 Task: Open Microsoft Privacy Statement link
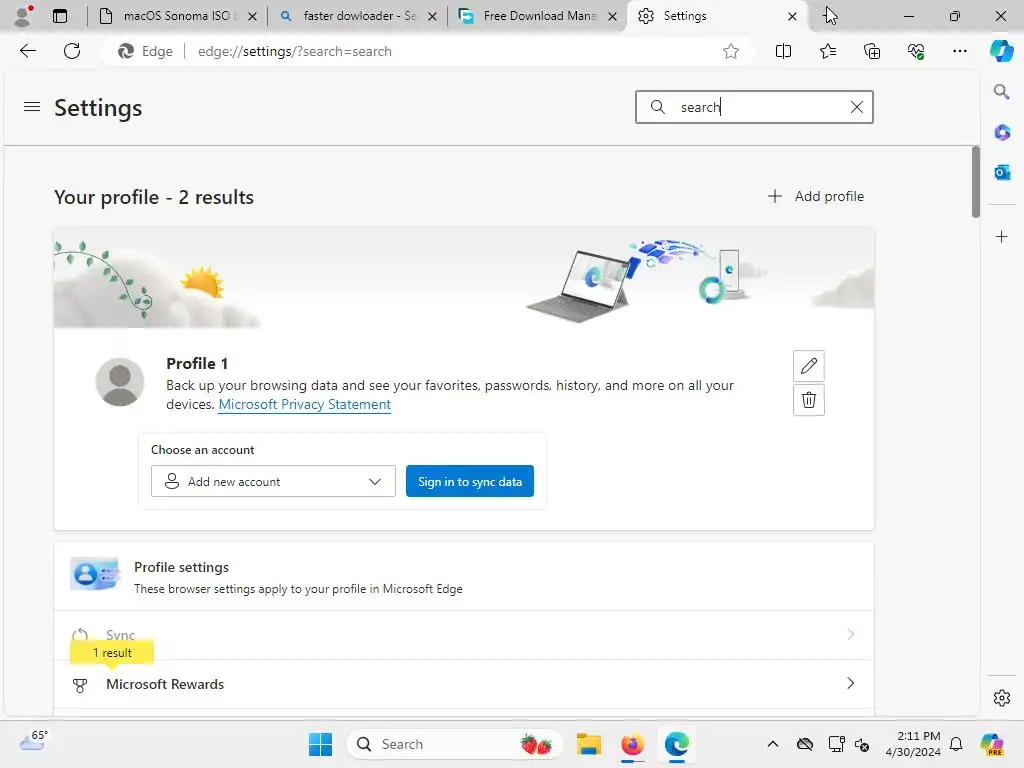pyautogui.click(x=304, y=404)
